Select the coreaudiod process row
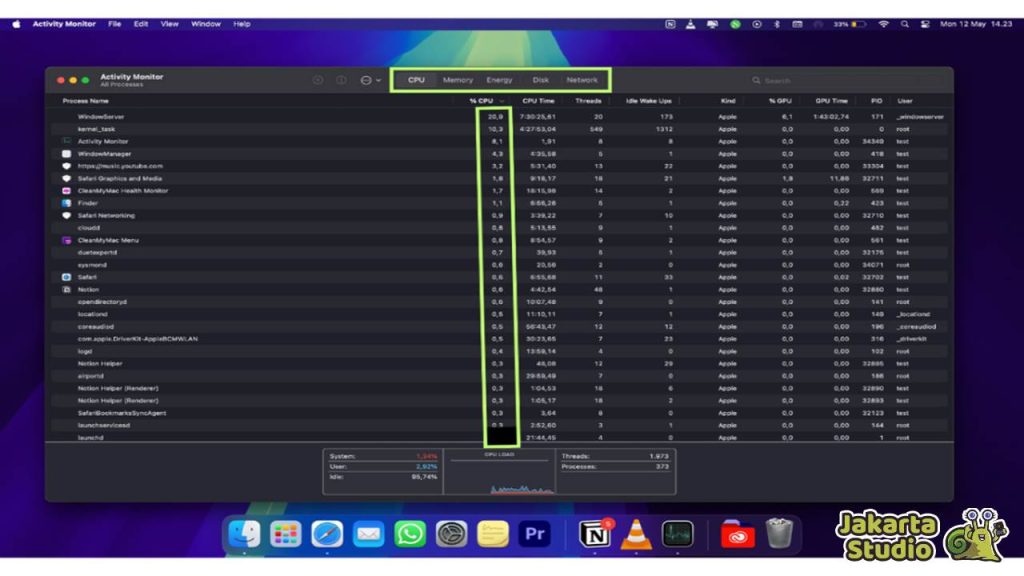The width and height of the screenshot is (1024, 576). tap(500, 327)
